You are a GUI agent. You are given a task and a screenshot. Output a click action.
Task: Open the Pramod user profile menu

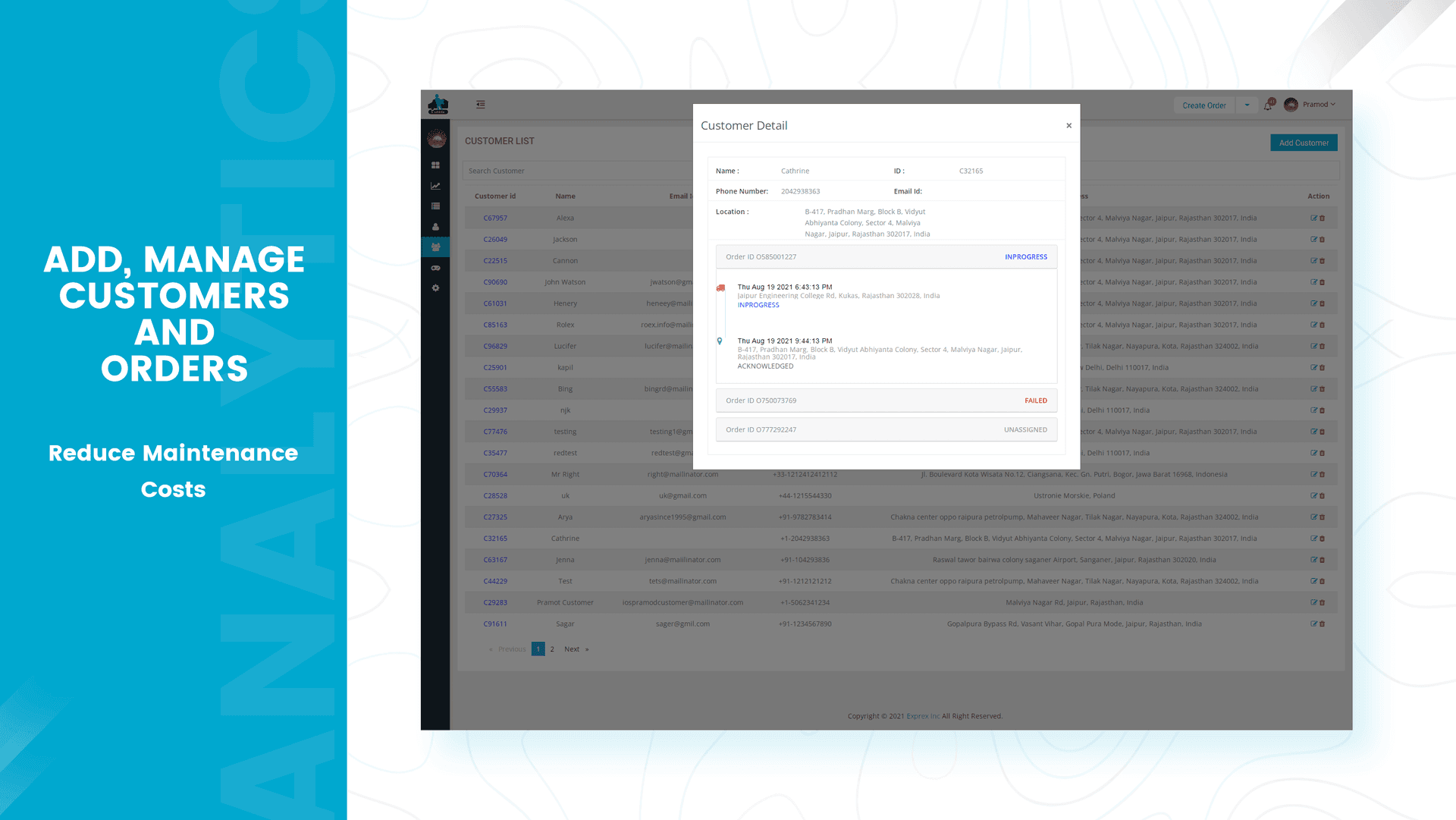pyautogui.click(x=1310, y=105)
